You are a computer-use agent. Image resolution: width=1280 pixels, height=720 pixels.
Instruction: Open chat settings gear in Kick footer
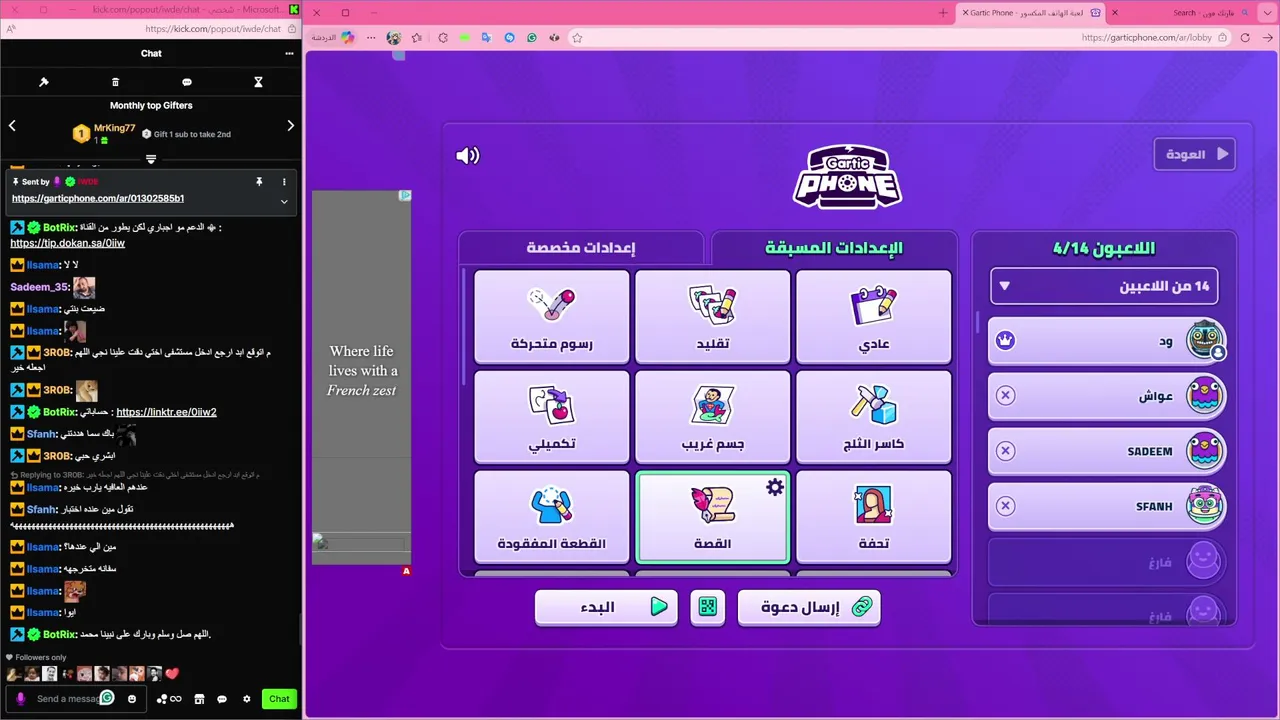pyautogui.click(x=247, y=699)
